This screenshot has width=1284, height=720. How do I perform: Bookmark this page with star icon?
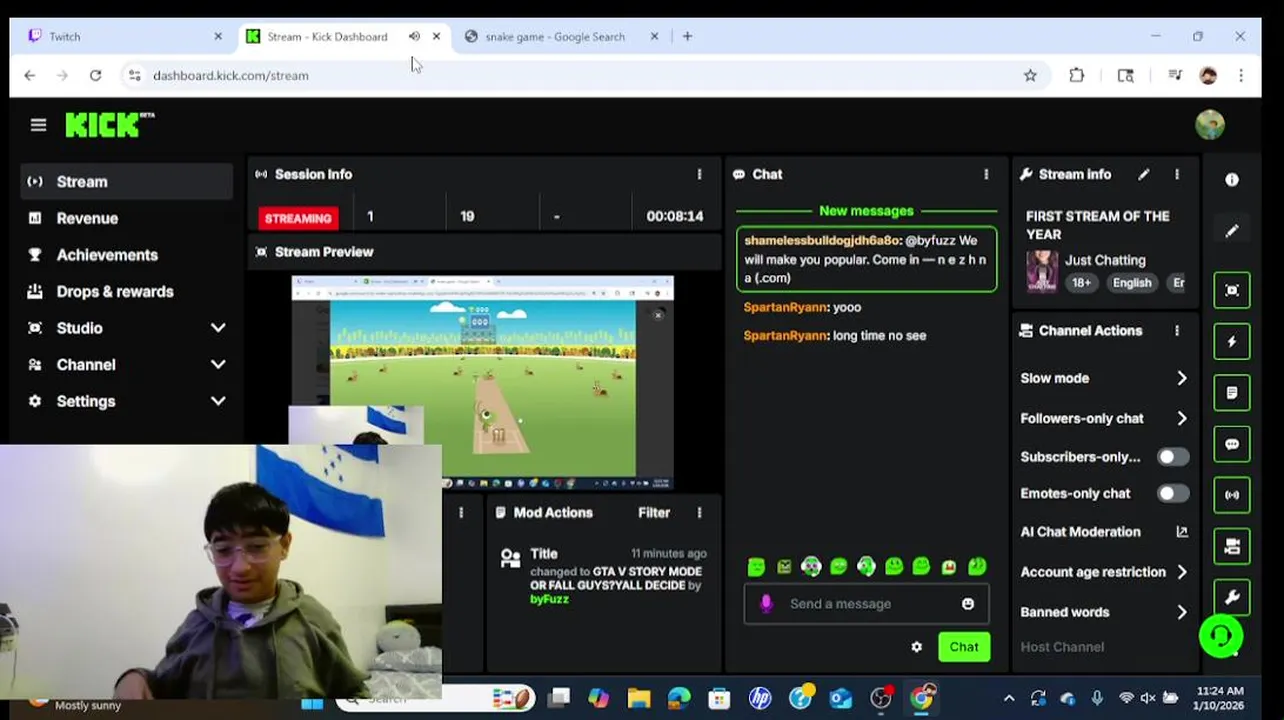(x=1030, y=75)
